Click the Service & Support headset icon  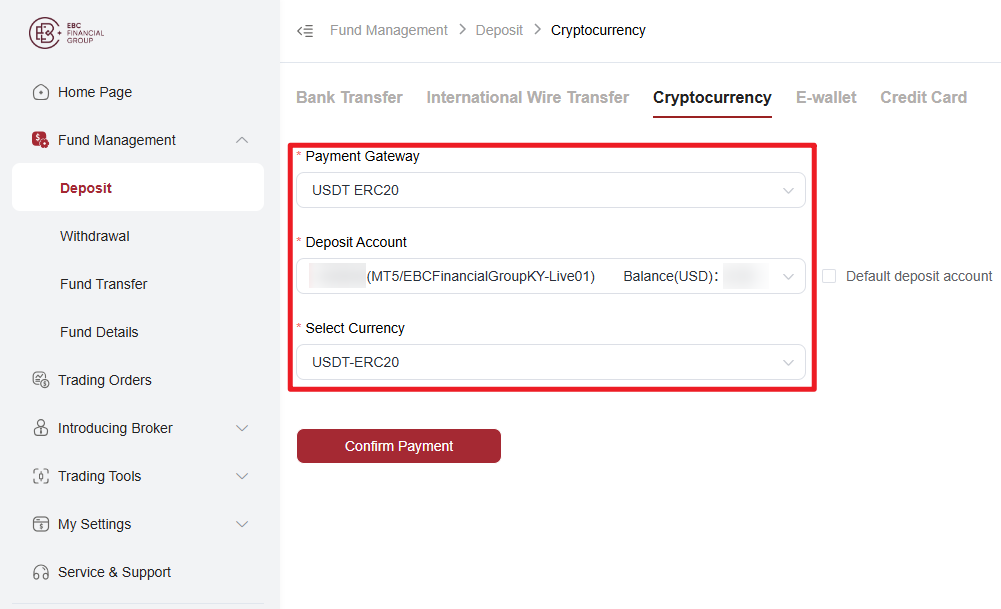pyautogui.click(x=41, y=572)
